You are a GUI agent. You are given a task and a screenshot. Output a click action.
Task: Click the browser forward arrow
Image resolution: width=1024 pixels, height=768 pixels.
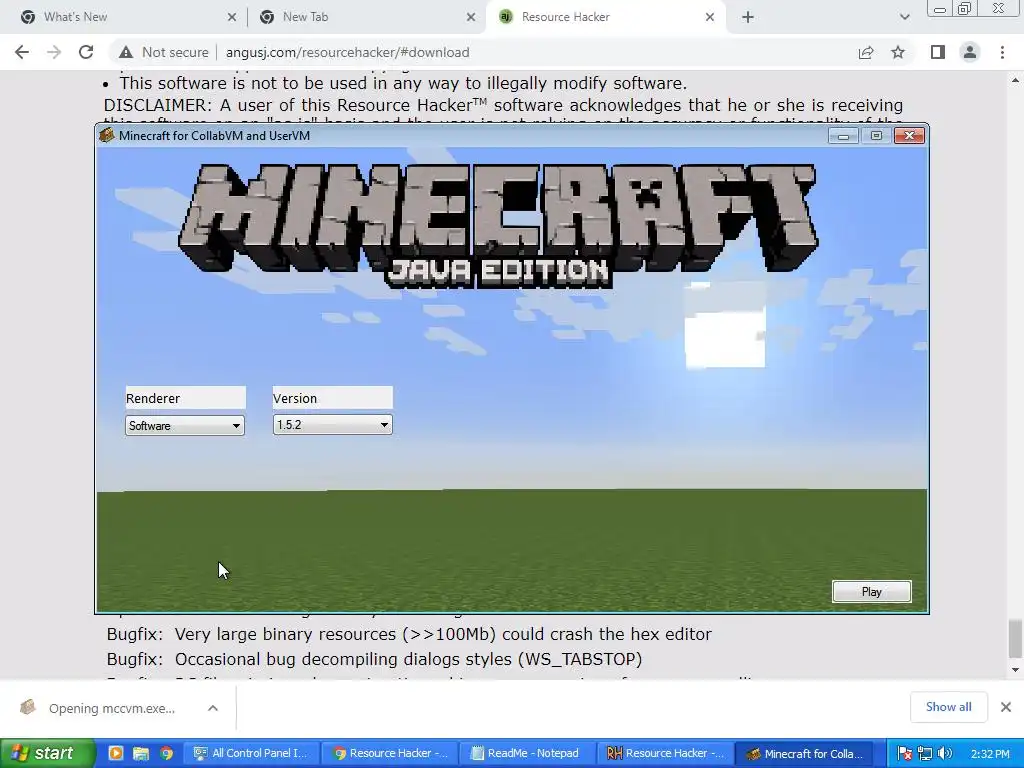pos(54,52)
